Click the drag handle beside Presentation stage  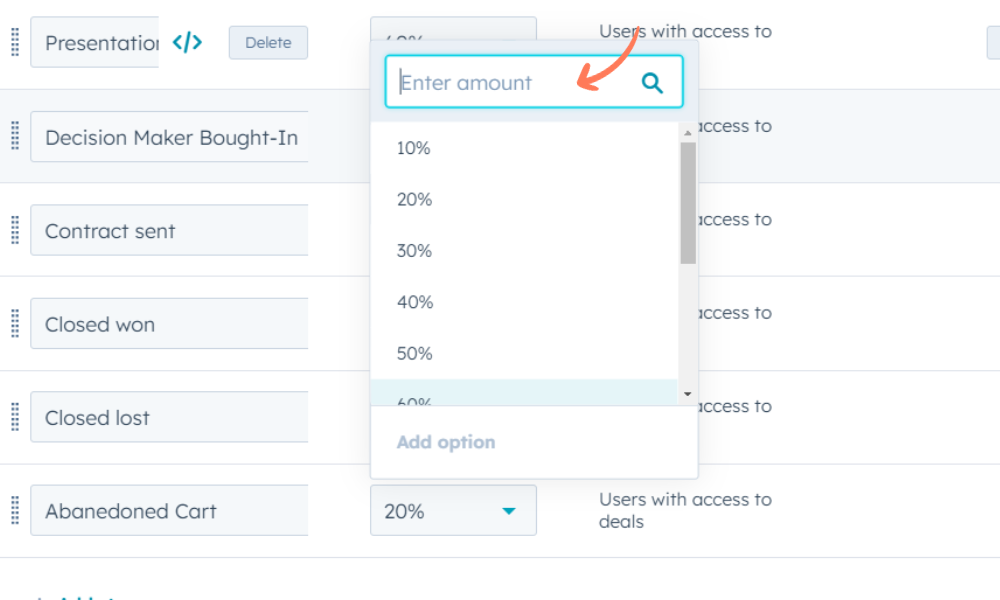[14, 42]
